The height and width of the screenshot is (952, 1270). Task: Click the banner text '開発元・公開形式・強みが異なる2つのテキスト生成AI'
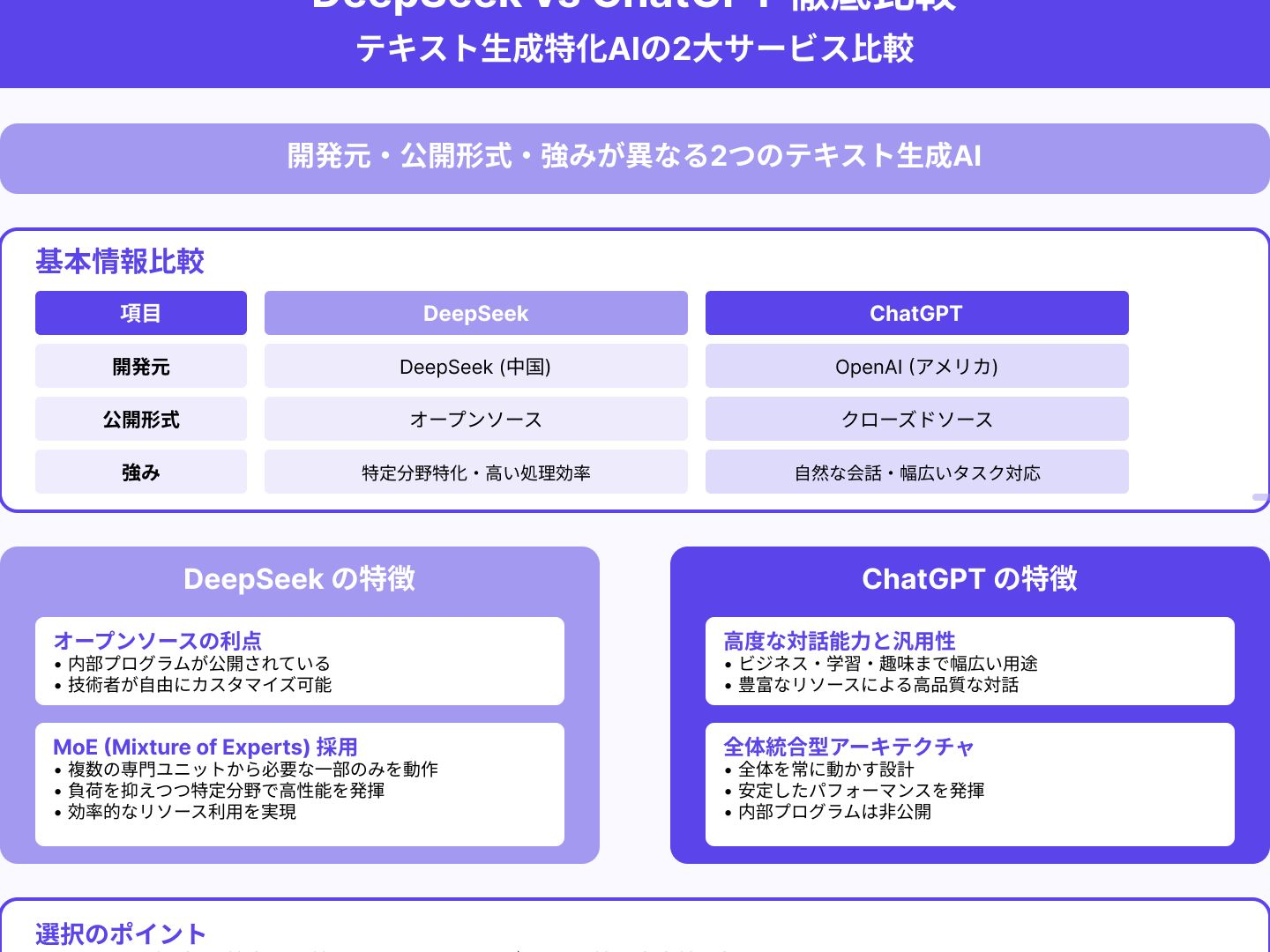(635, 156)
